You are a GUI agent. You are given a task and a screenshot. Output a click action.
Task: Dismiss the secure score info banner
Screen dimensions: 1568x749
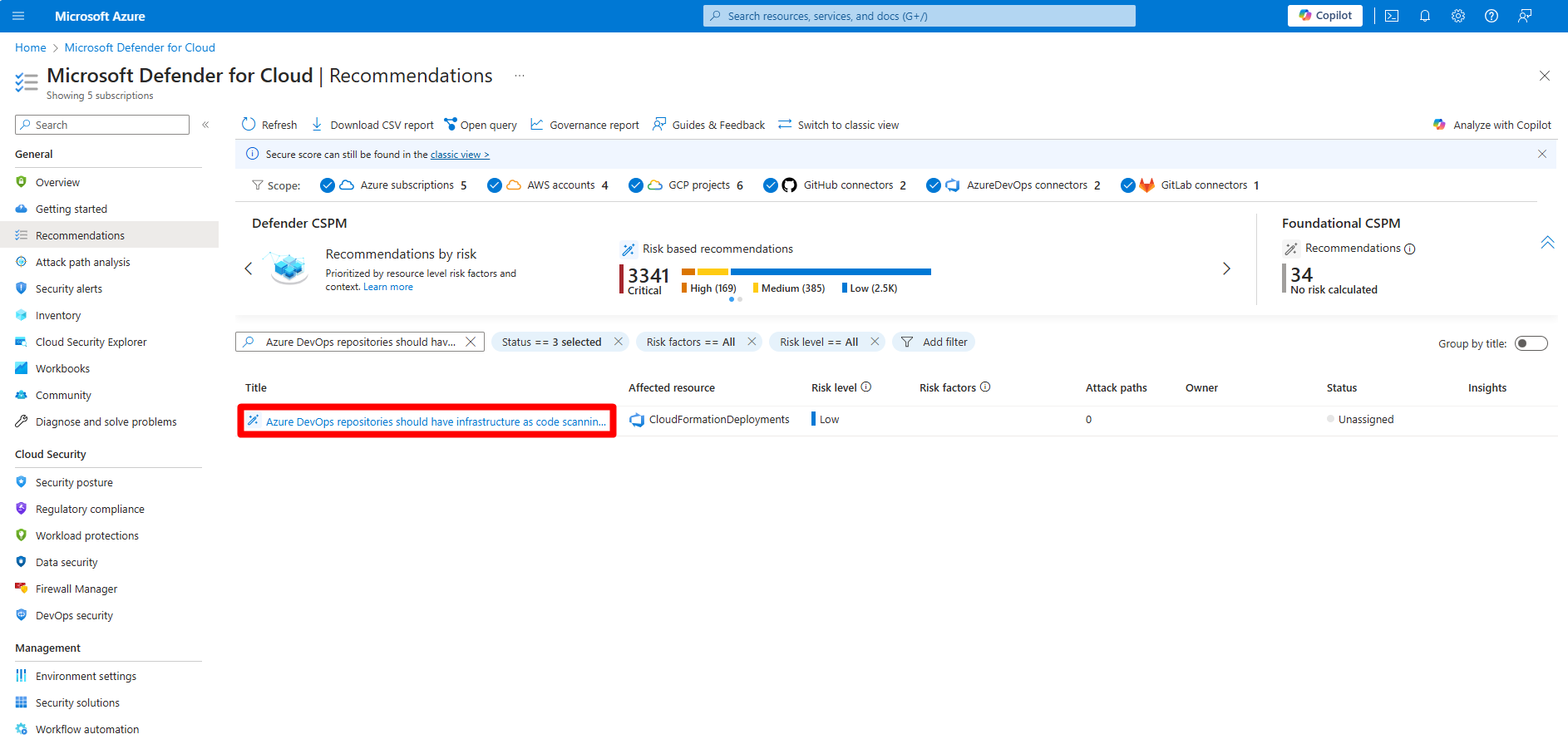point(1542,154)
